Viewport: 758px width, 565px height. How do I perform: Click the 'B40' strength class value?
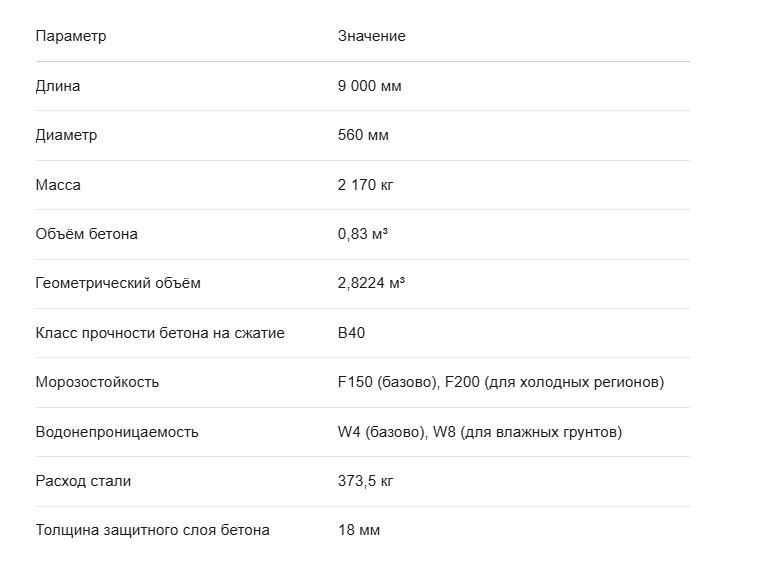(x=351, y=333)
